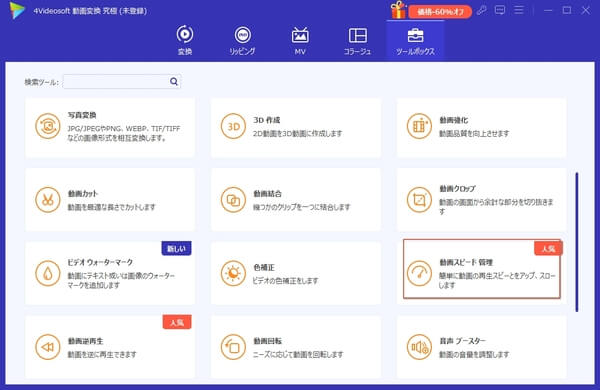
Task: Open the feedback message icon
Action: click(500, 10)
